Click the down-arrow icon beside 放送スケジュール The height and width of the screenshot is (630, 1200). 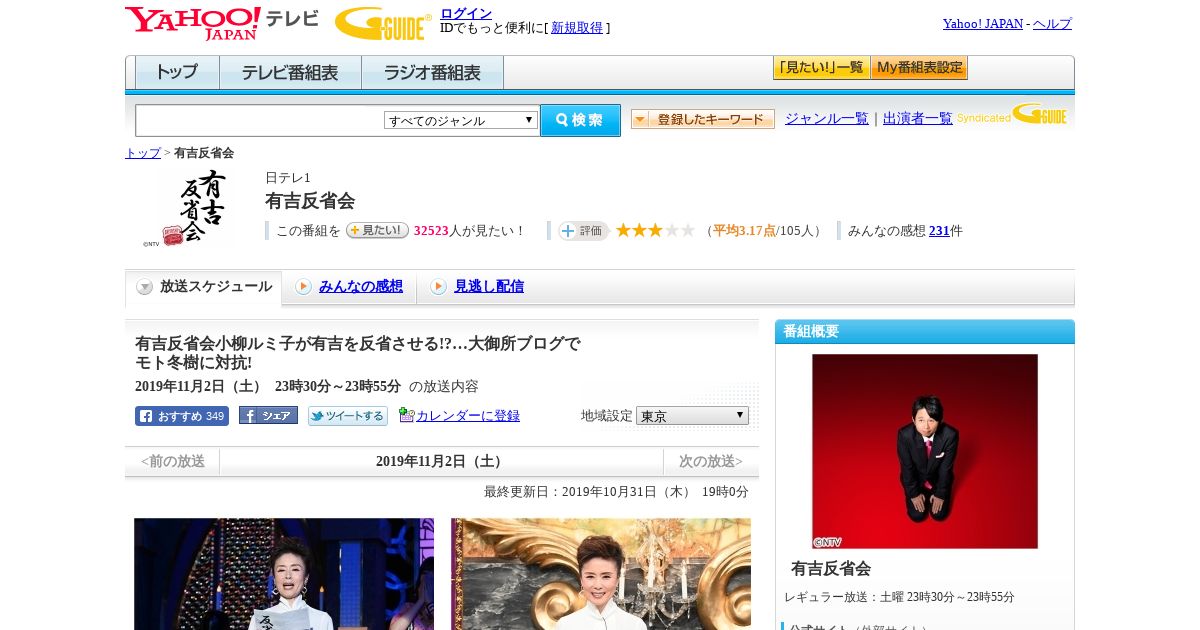point(145,287)
